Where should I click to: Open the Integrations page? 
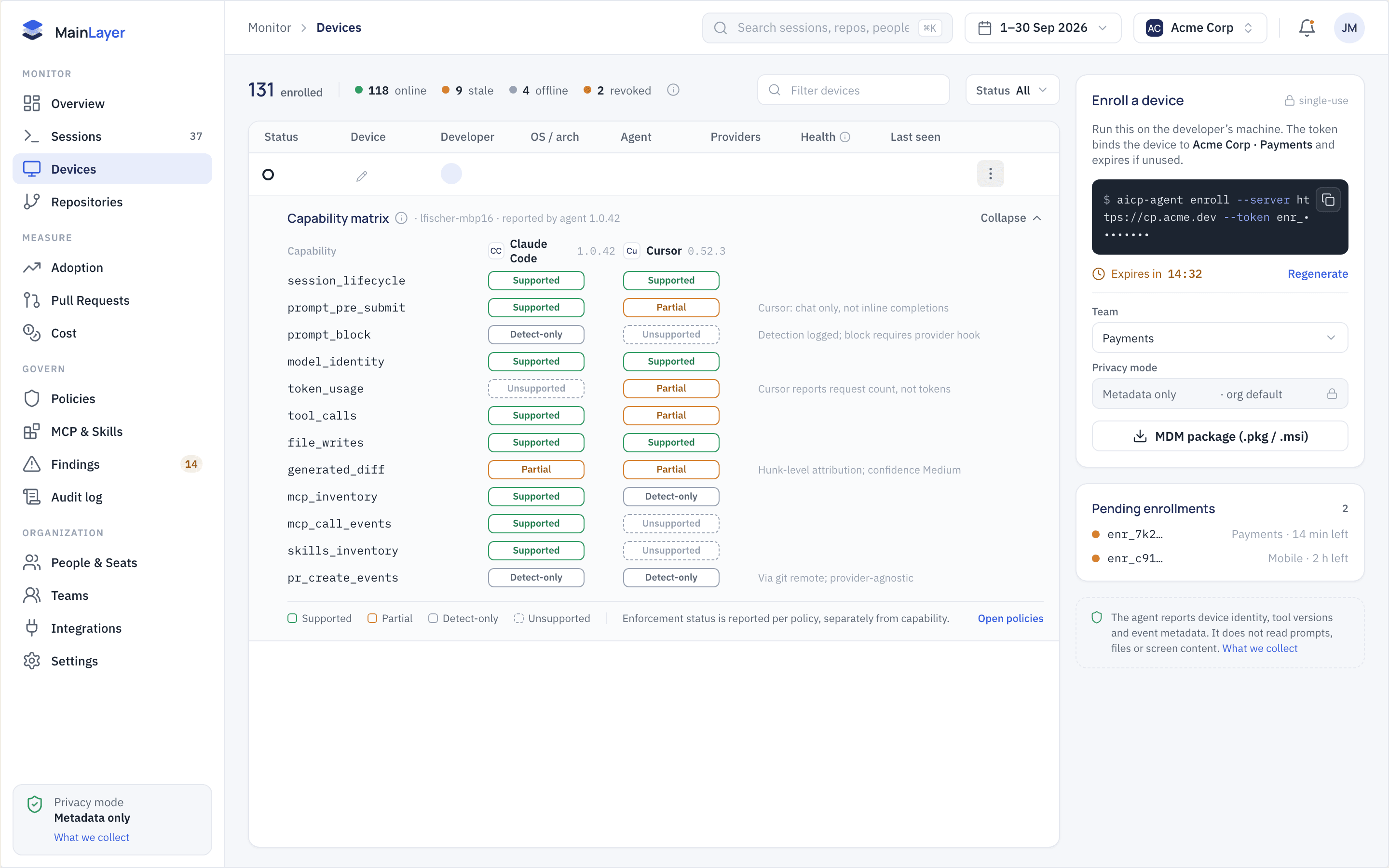pyautogui.click(x=112, y=628)
